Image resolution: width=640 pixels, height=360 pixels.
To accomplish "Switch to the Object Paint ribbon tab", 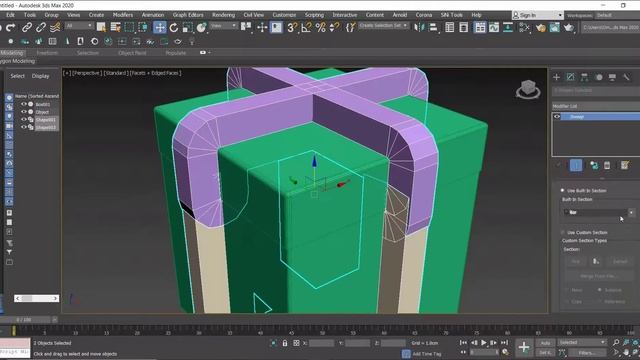I will (132, 53).
